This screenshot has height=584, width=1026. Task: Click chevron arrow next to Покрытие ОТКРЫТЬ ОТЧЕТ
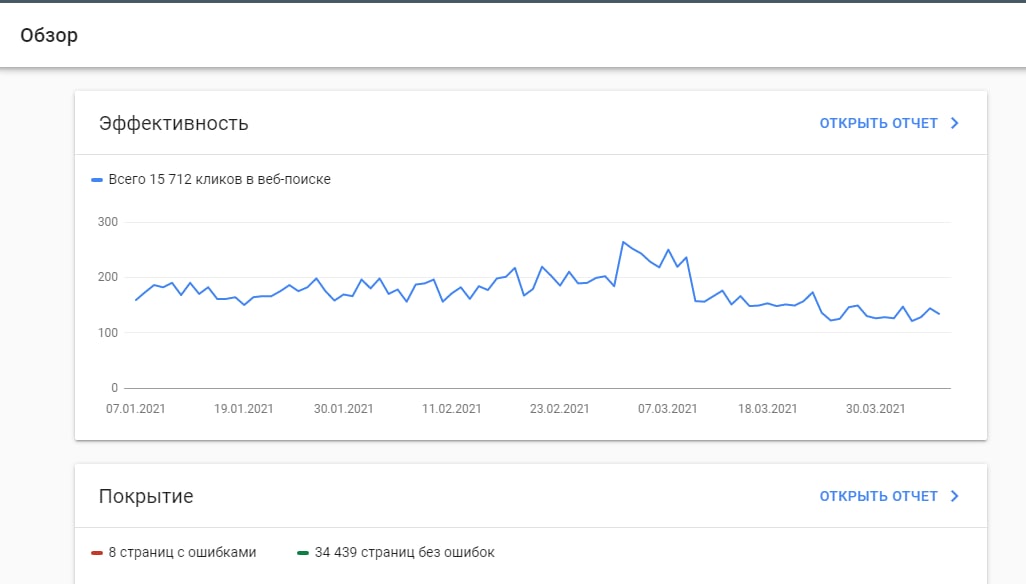955,496
